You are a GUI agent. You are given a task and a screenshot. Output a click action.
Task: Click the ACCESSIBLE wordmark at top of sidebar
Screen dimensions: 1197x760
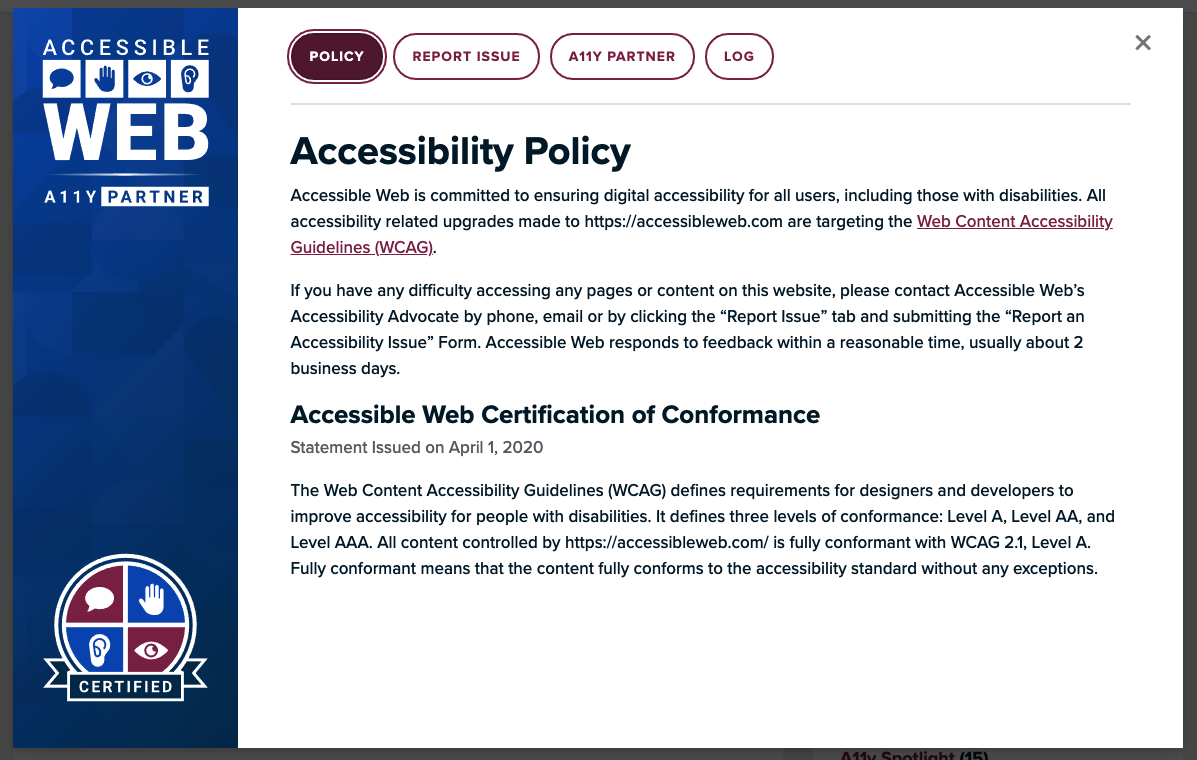[x=126, y=47]
